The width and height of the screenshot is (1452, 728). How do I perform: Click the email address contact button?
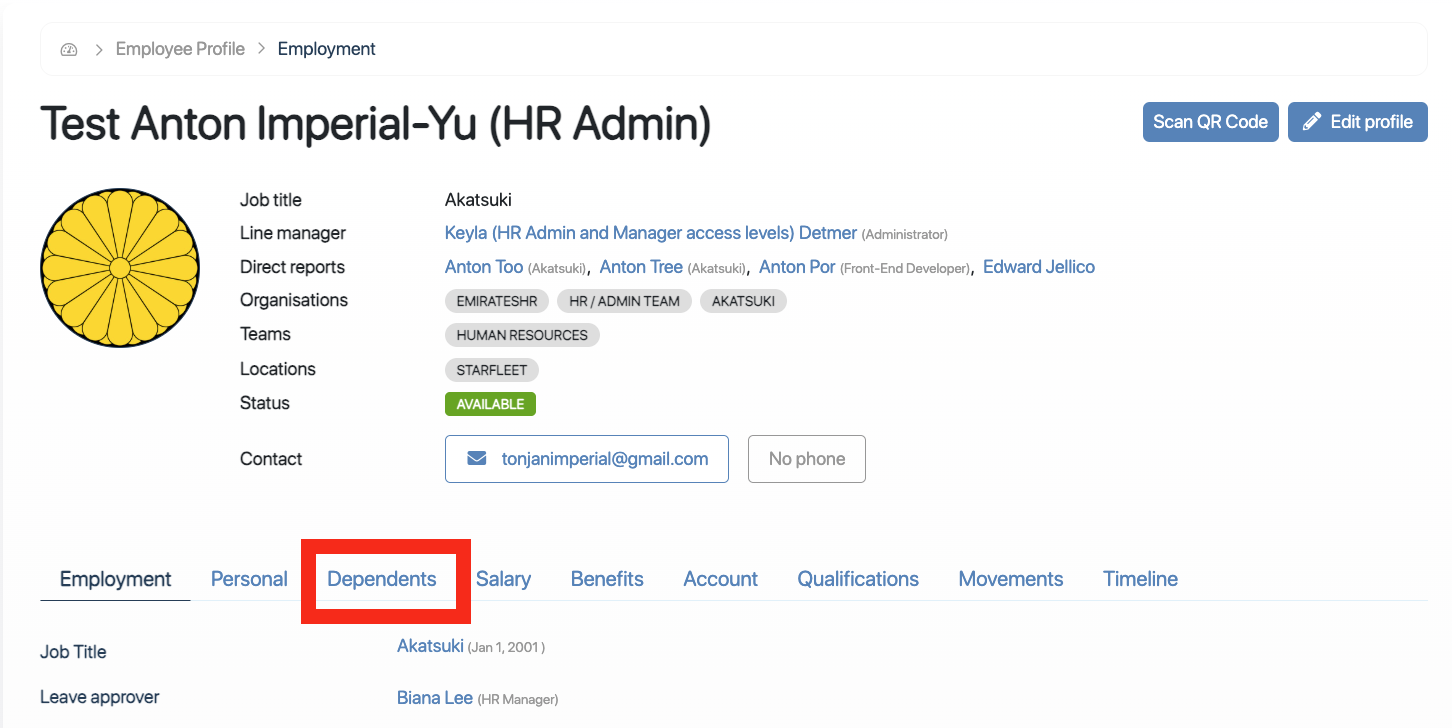pos(587,459)
